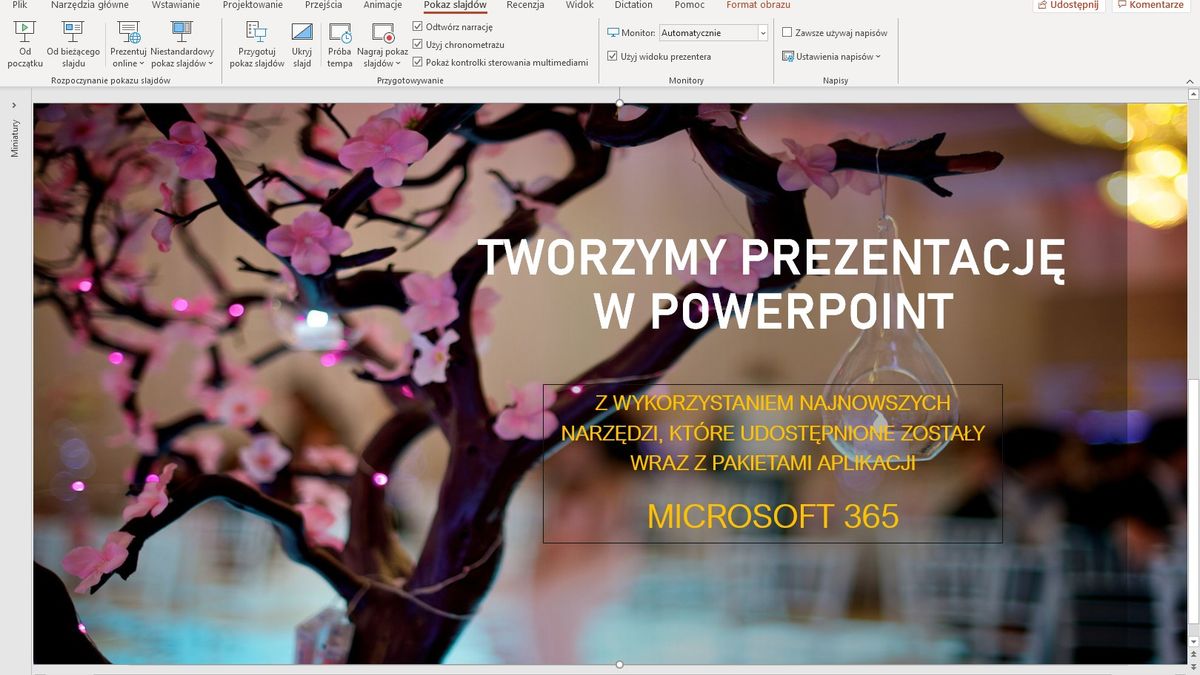Click the Microsoft 365 subtitle text

tap(773, 516)
